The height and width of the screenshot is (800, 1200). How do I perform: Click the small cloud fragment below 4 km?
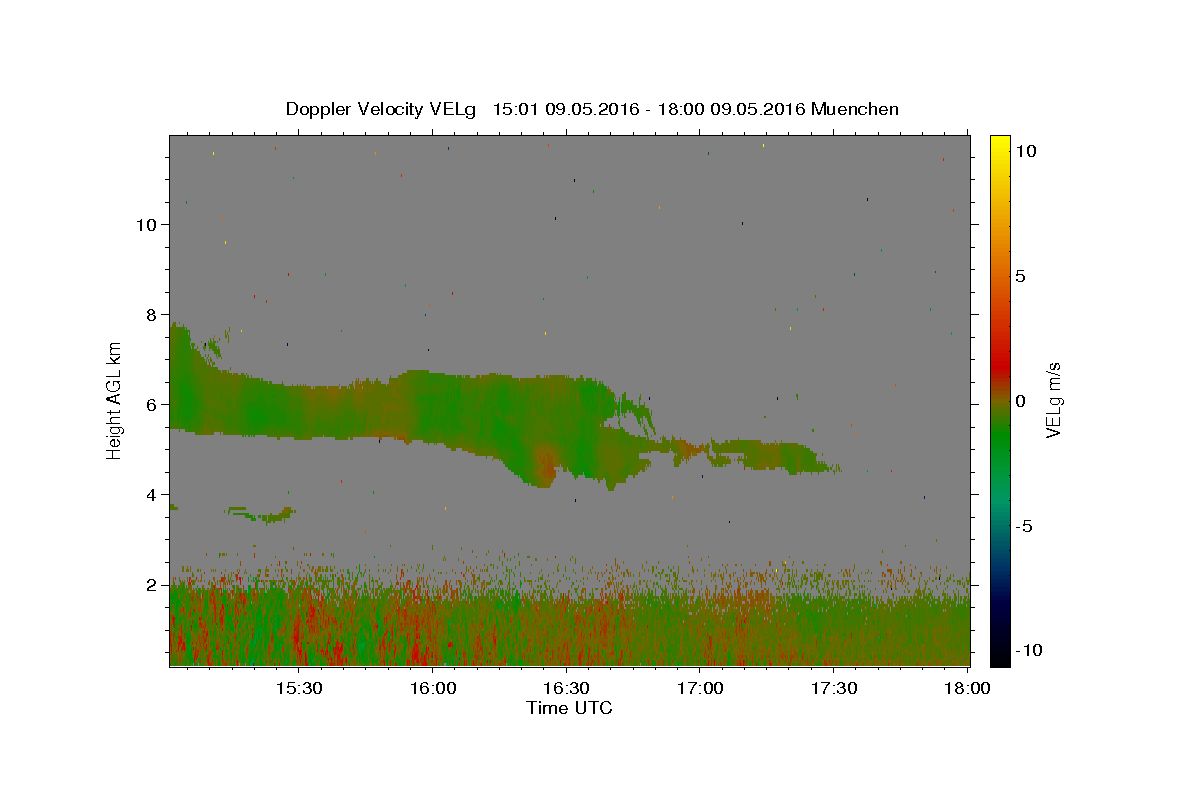tap(260, 514)
